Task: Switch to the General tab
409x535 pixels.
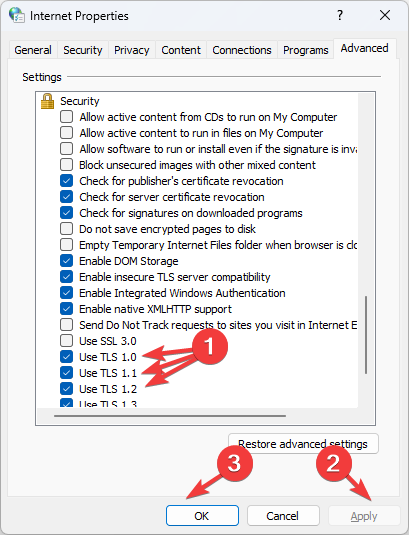Action: click(33, 50)
